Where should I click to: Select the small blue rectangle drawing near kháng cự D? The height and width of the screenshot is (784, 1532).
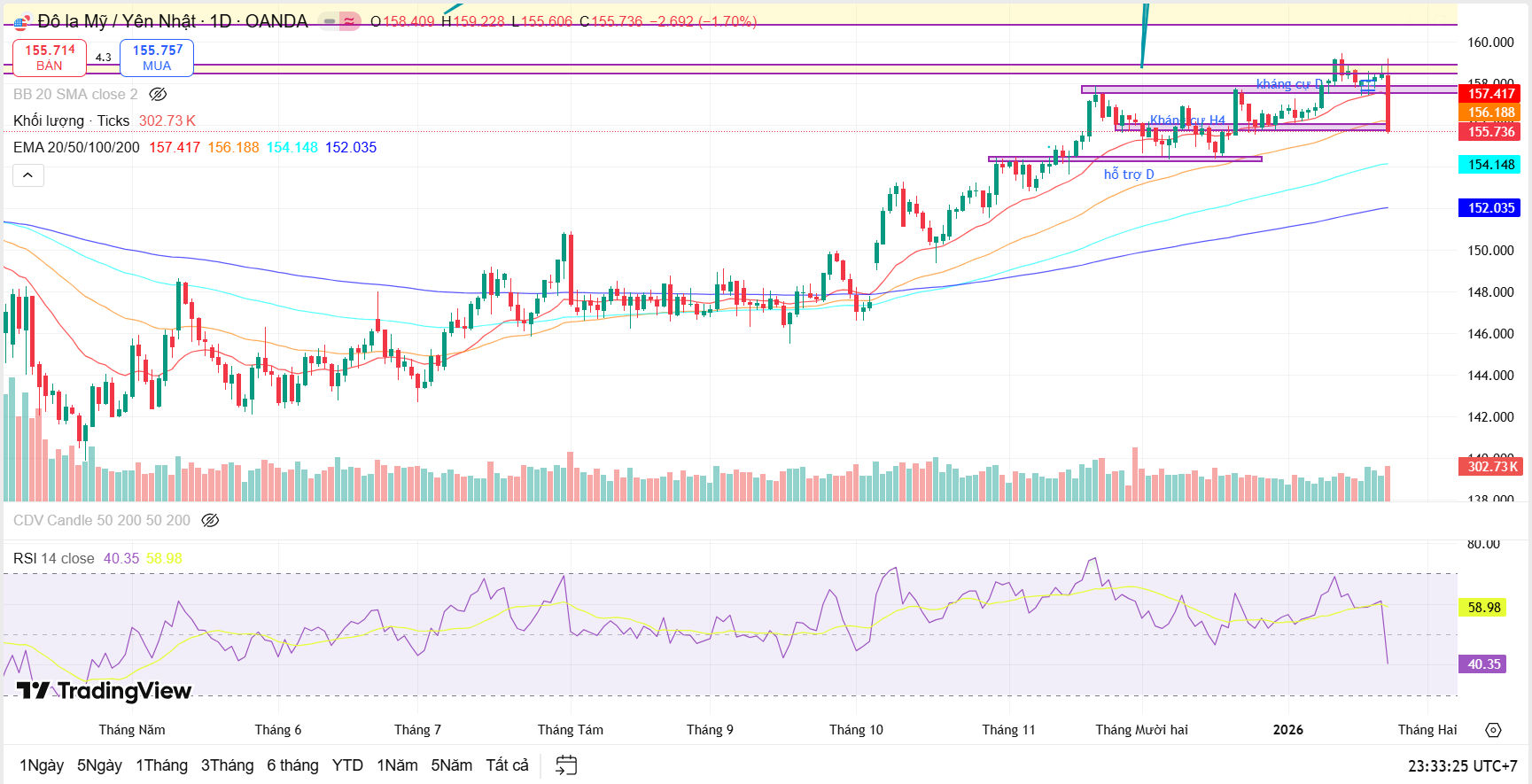point(1368,86)
